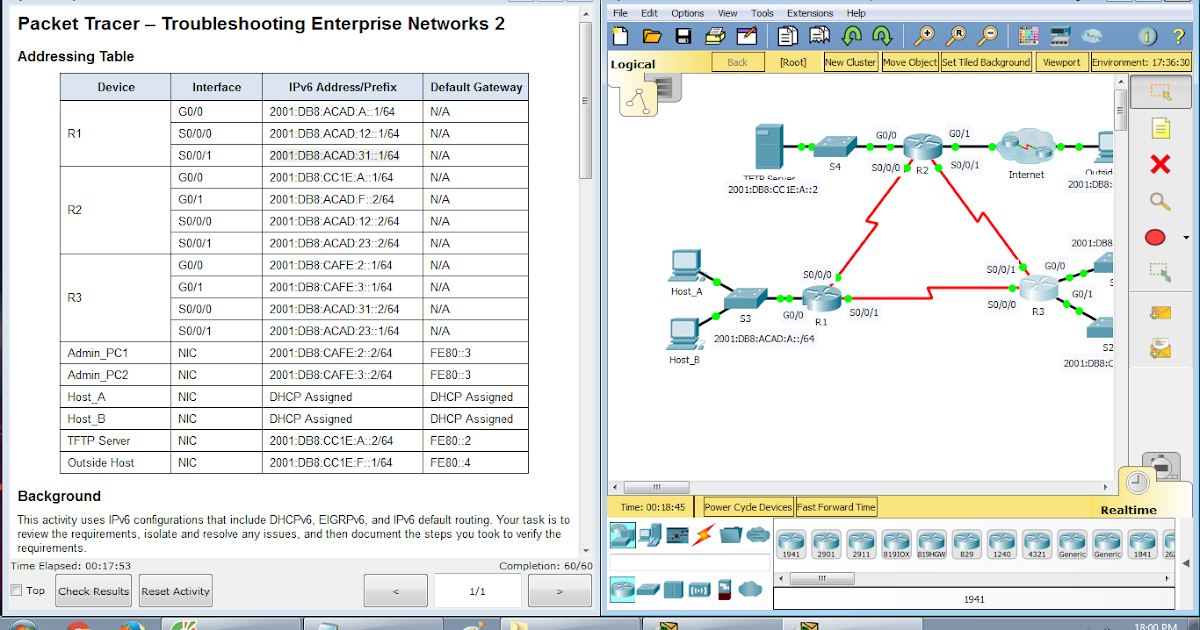Click the Viewport button
Image resolution: width=1200 pixels, height=630 pixels.
pyautogui.click(x=1061, y=62)
